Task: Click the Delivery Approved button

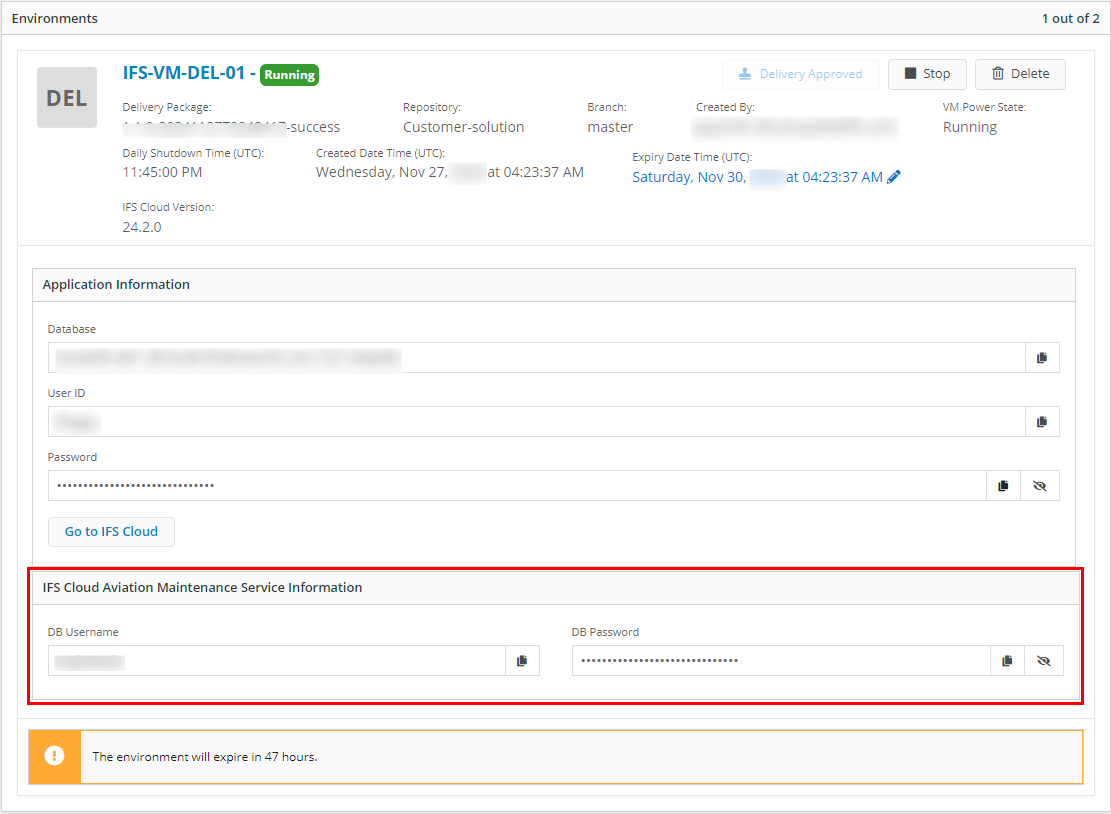Action: [801, 74]
